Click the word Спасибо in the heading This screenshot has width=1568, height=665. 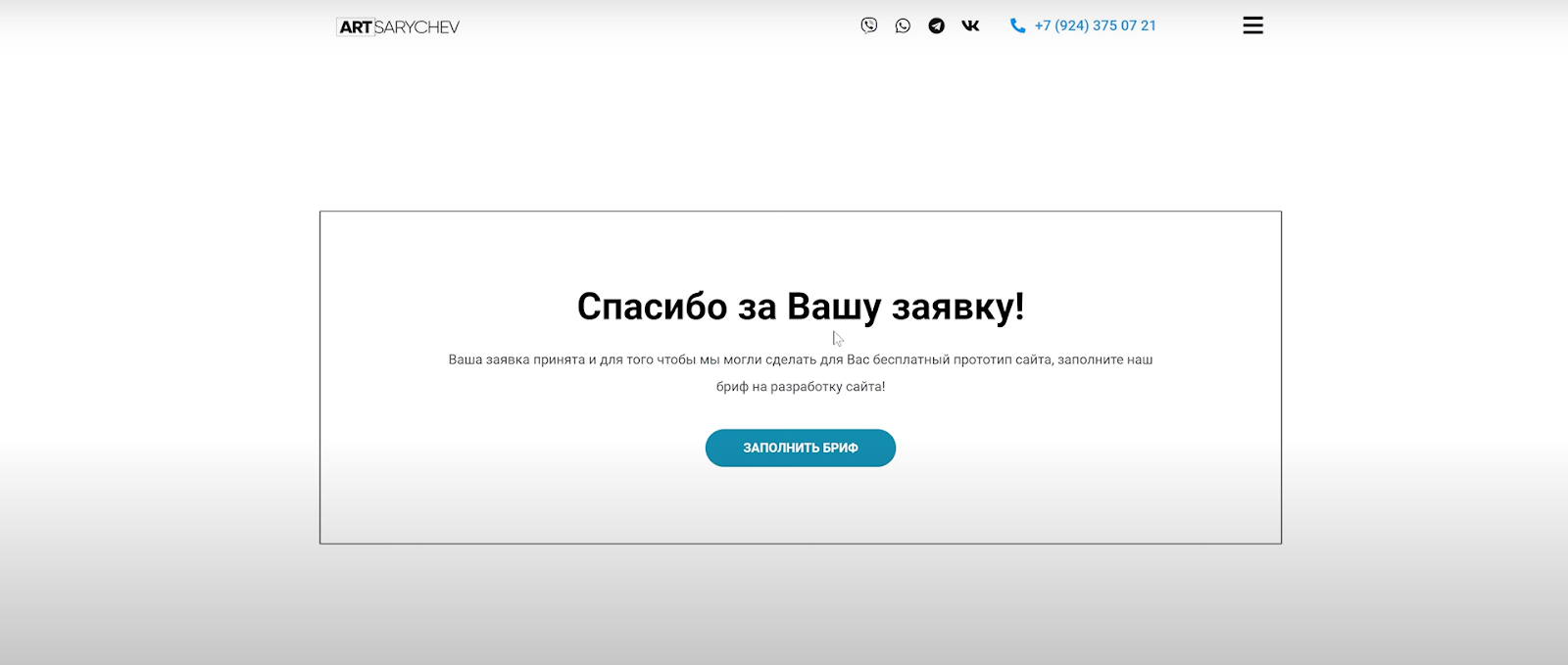click(x=652, y=307)
